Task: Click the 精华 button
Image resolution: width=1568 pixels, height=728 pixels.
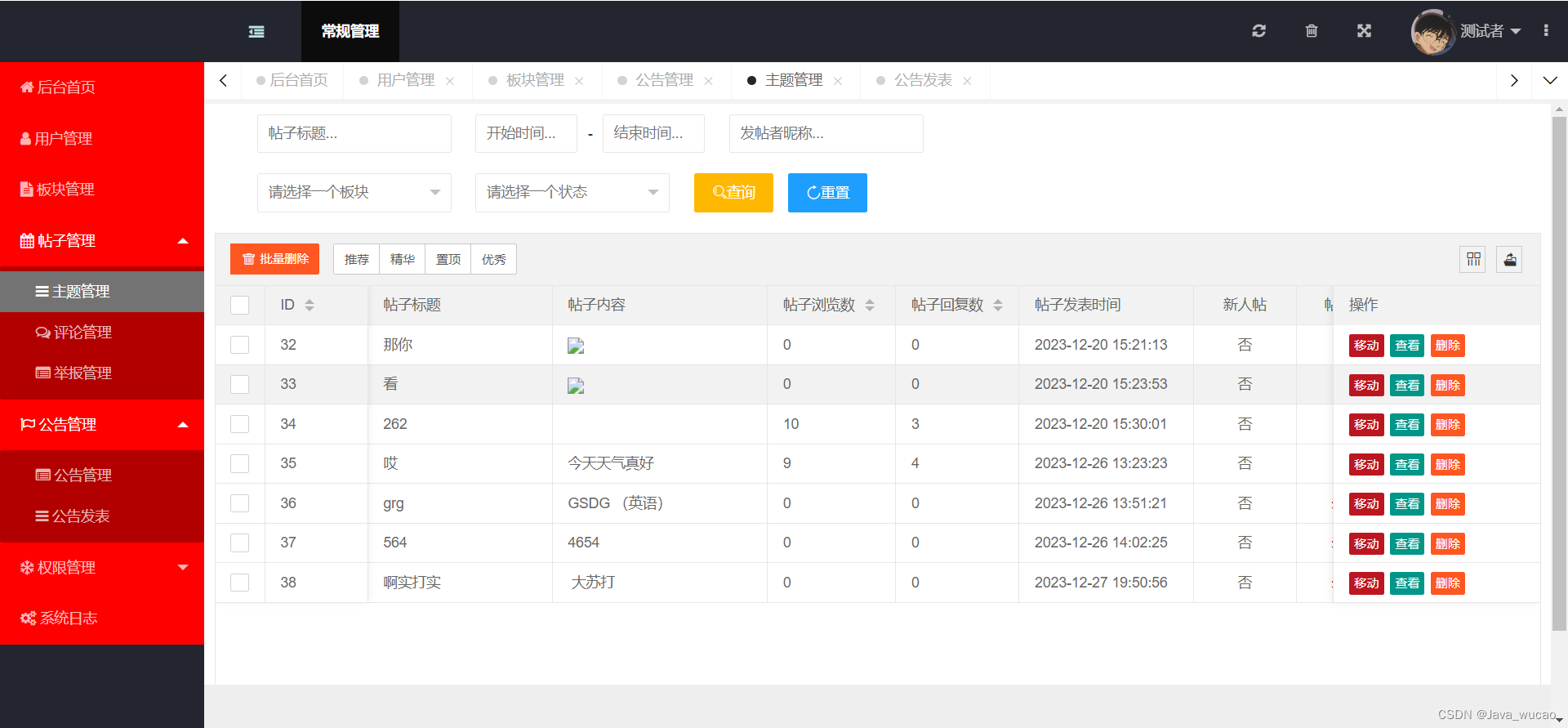Action: (x=403, y=259)
